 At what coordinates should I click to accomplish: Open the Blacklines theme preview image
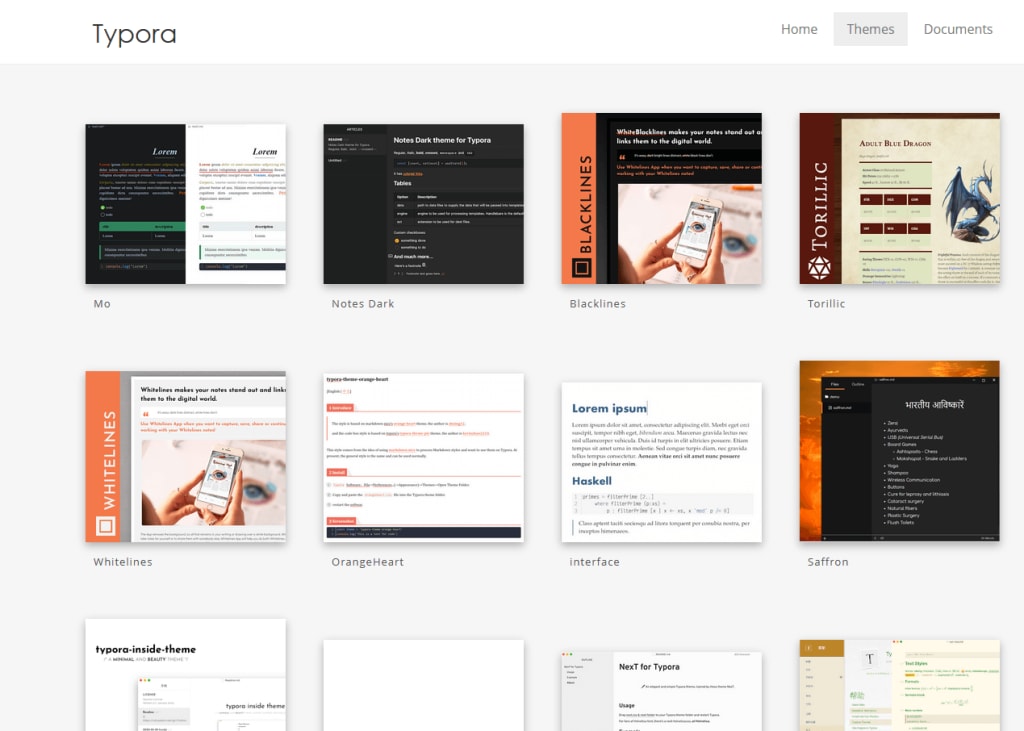click(x=662, y=198)
